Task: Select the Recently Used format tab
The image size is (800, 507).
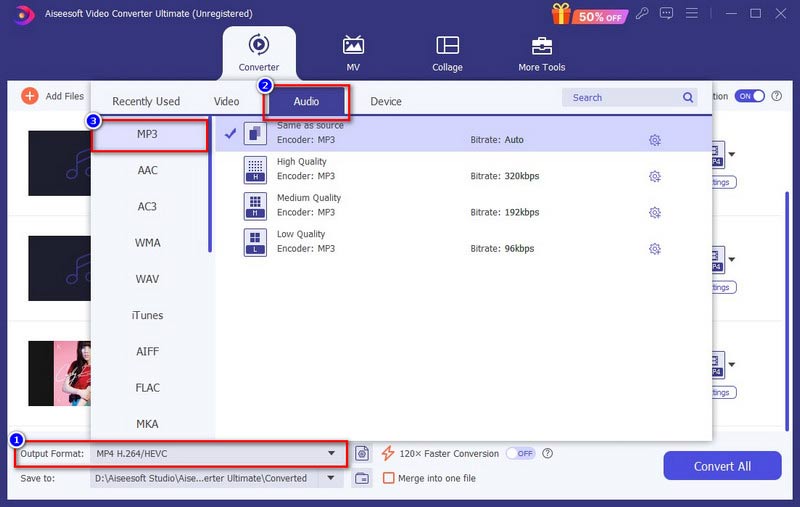Action: pos(146,102)
